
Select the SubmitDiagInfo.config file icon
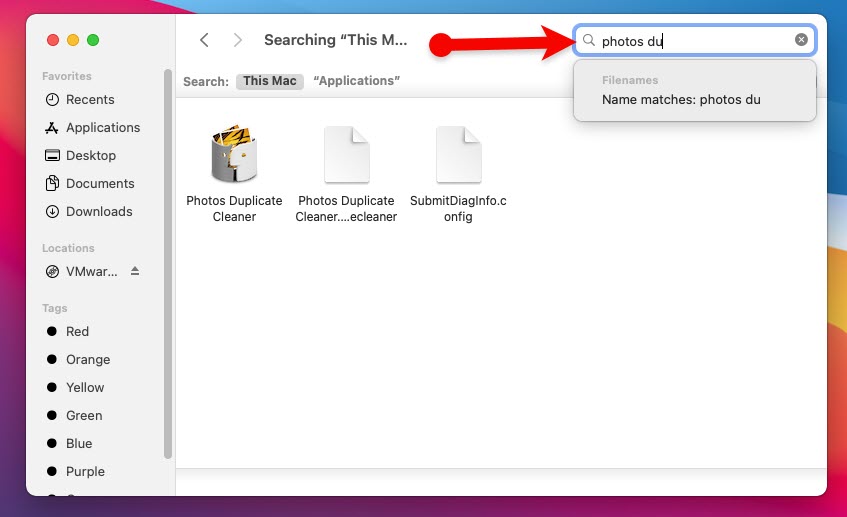[458, 156]
